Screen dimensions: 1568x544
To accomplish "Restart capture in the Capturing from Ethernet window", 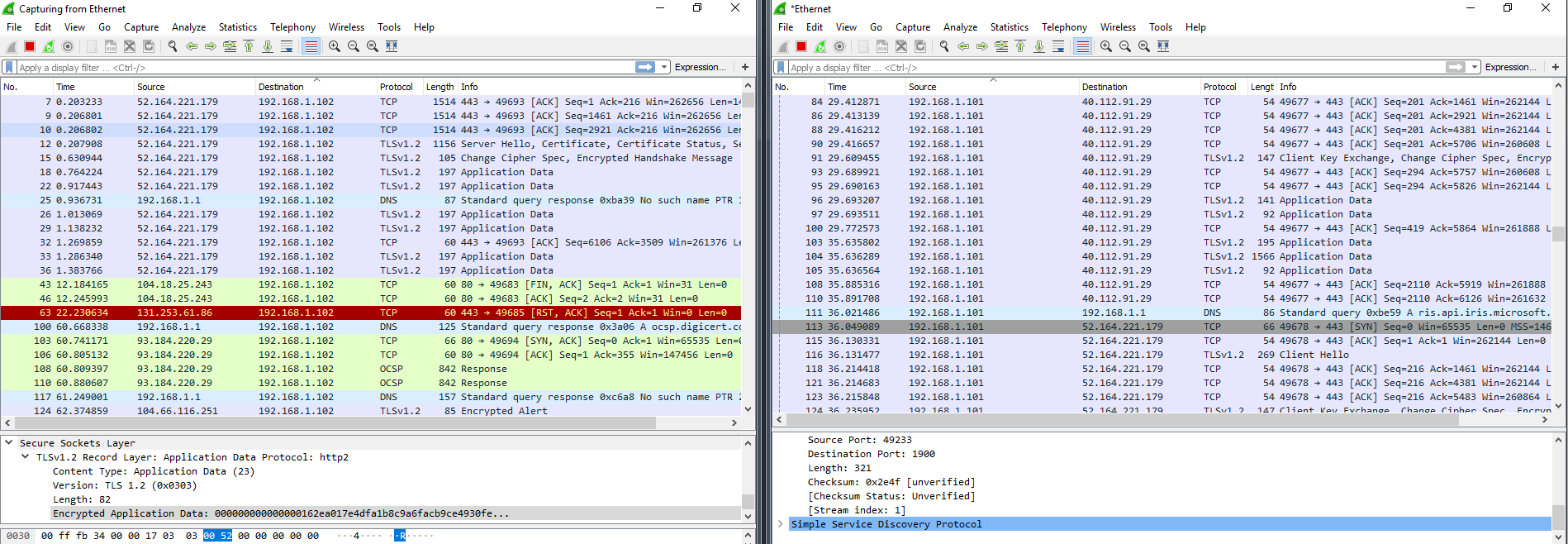I will point(49,46).
